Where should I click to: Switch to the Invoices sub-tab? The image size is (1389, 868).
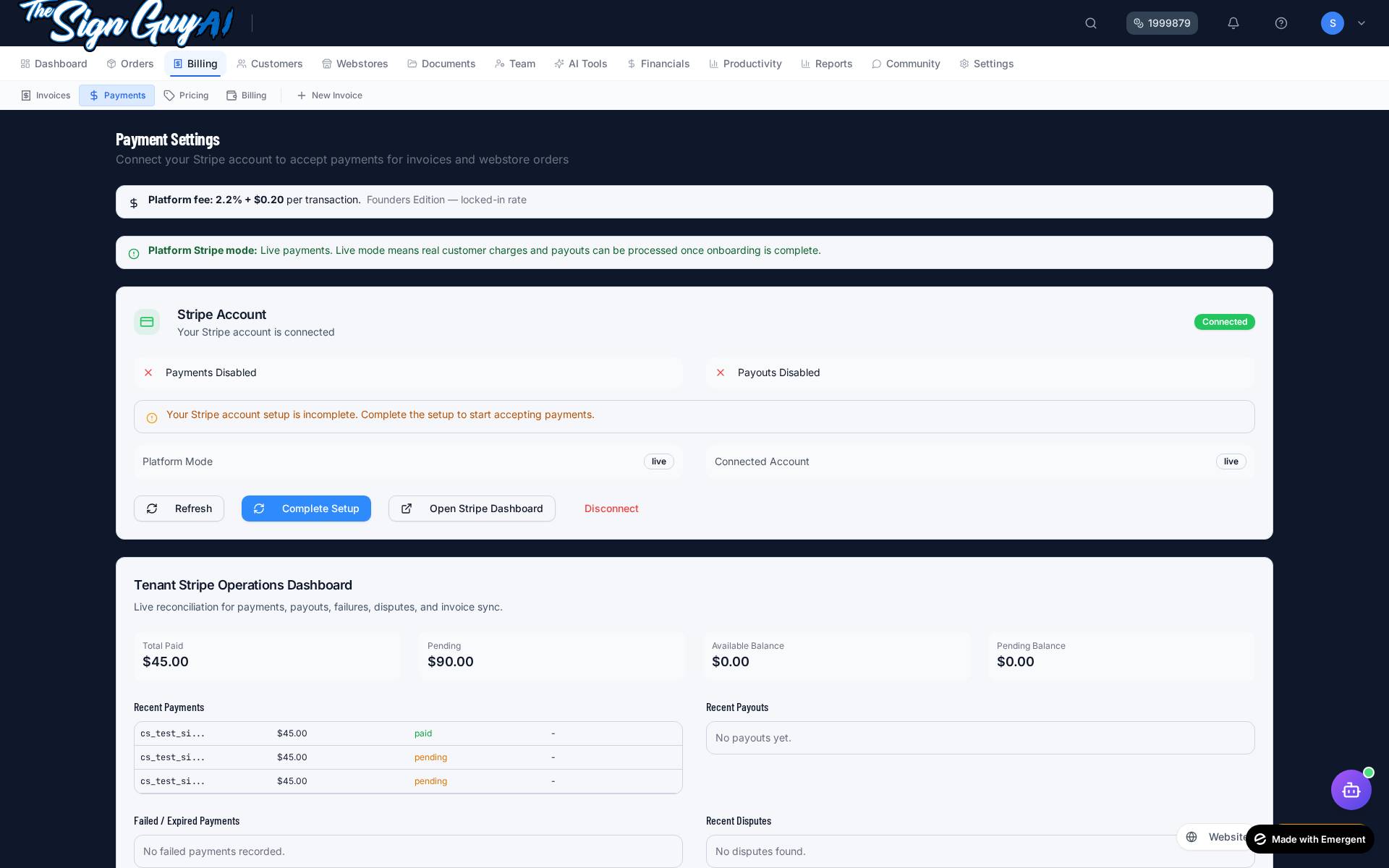click(46, 95)
